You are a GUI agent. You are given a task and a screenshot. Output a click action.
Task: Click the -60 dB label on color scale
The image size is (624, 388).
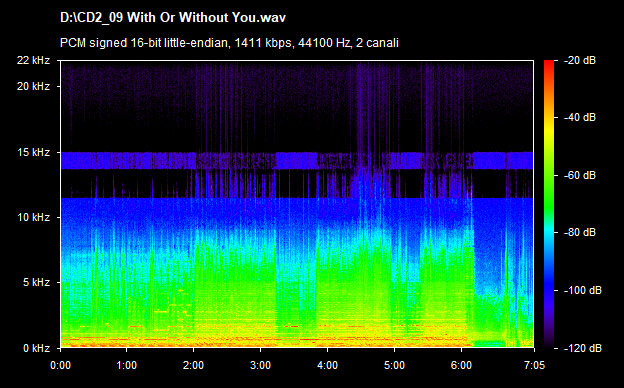[x=579, y=175]
